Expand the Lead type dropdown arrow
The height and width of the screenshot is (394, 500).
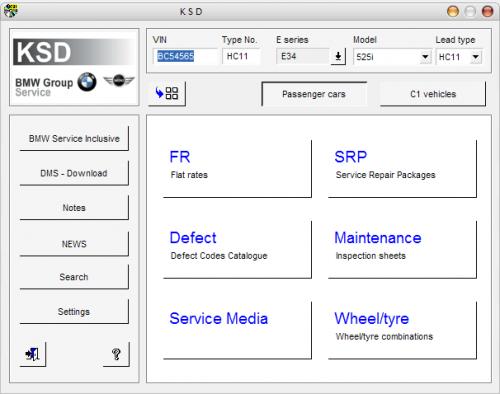(476, 57)
